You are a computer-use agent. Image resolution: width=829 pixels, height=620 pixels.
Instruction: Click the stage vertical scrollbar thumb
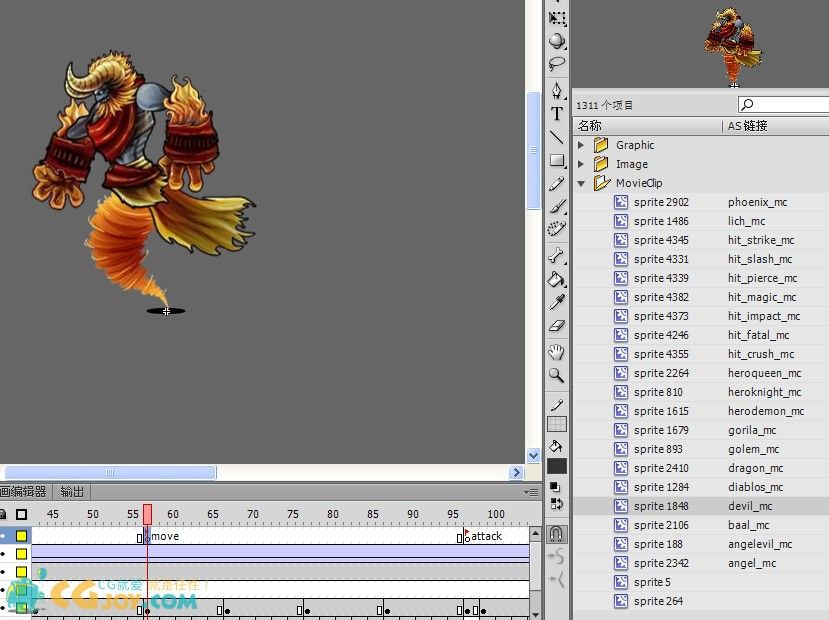click(x=533, y=151)
